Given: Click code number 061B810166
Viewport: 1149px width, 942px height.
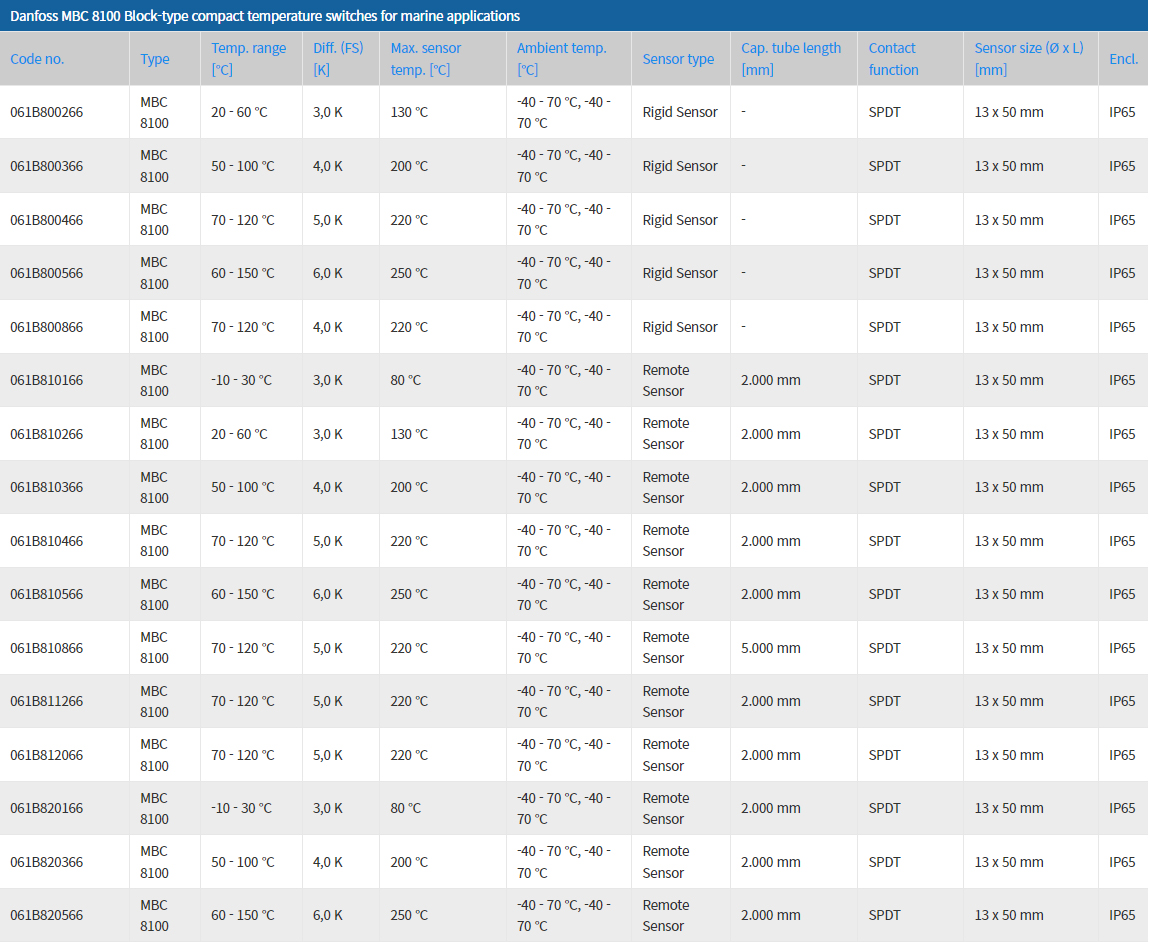Looking at the screenshot, I should pyautogui.click(x=47, y=380).
